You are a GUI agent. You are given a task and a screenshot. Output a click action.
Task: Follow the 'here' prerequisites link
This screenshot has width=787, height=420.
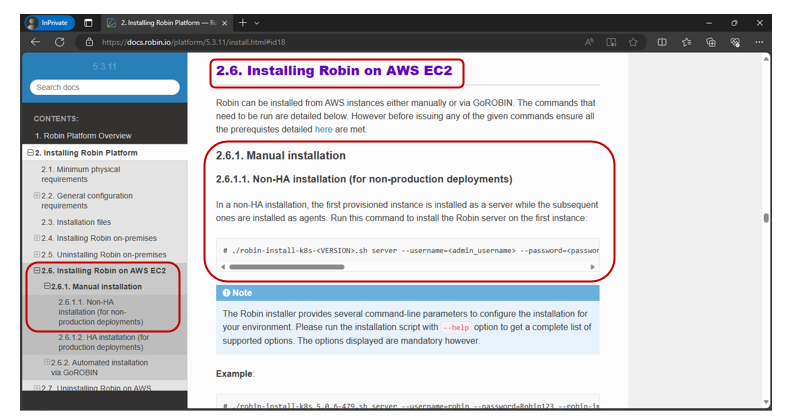click(x=323, y=129)
